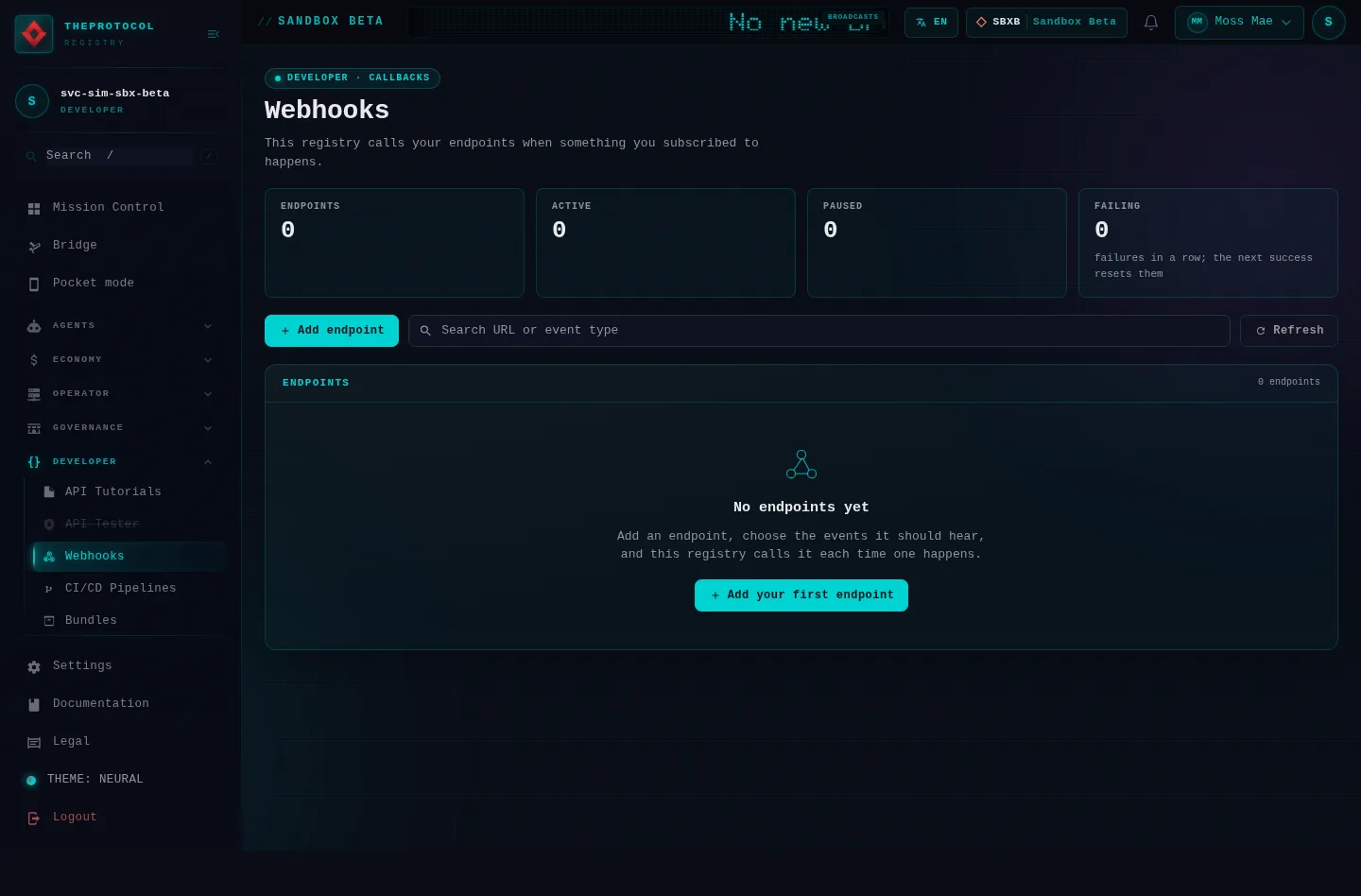Click the disabled API Tester item
This screenshot has height=896, width=1361.
(x=129, y=524)
